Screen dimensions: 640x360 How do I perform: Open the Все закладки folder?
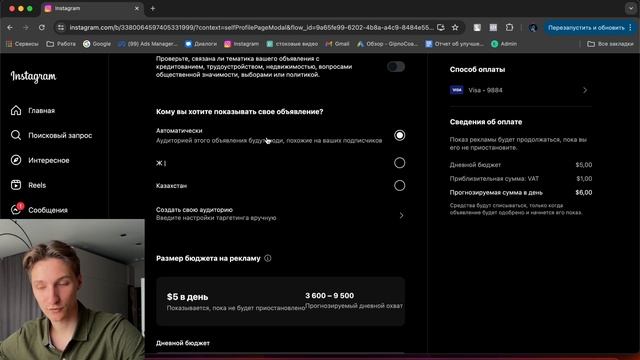point(610,44)
